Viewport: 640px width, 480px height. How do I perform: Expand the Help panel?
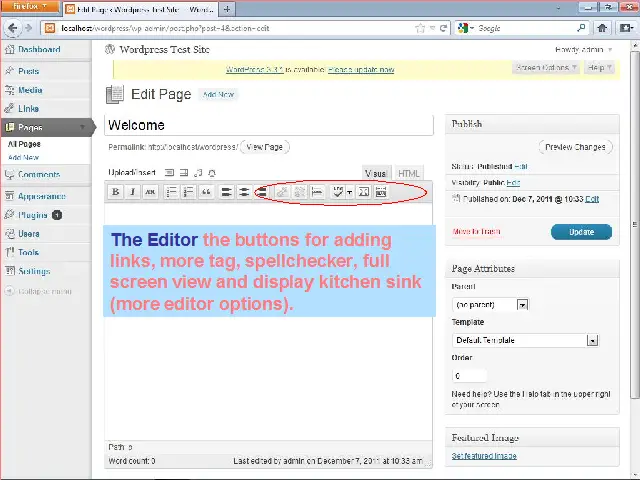(x=599, y=67)
